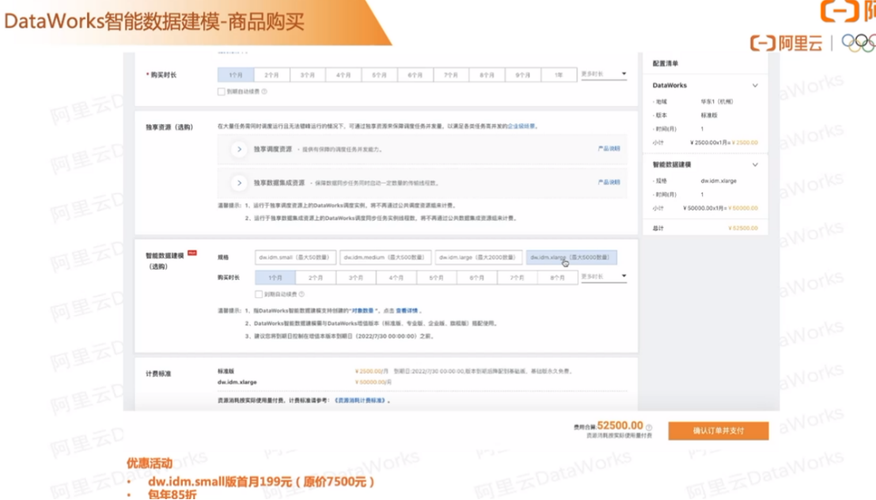Click 华东1（杭州）region value in 配置清单

pos(717,102)
